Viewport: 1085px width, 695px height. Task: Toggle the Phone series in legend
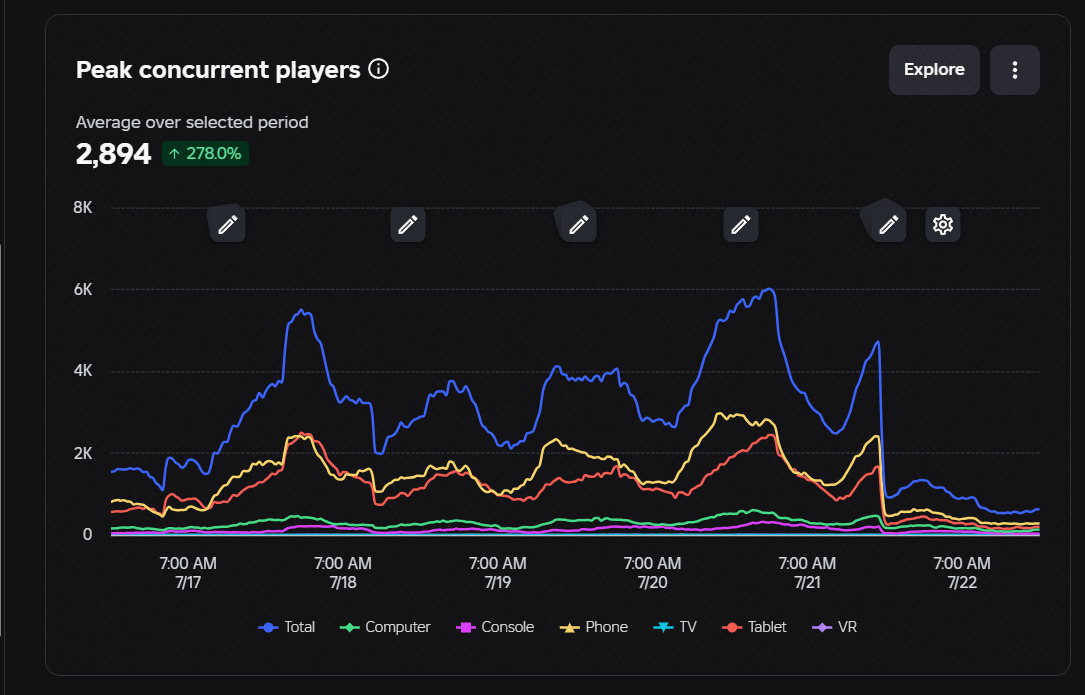pyautogui.click(x=594, y=627)
